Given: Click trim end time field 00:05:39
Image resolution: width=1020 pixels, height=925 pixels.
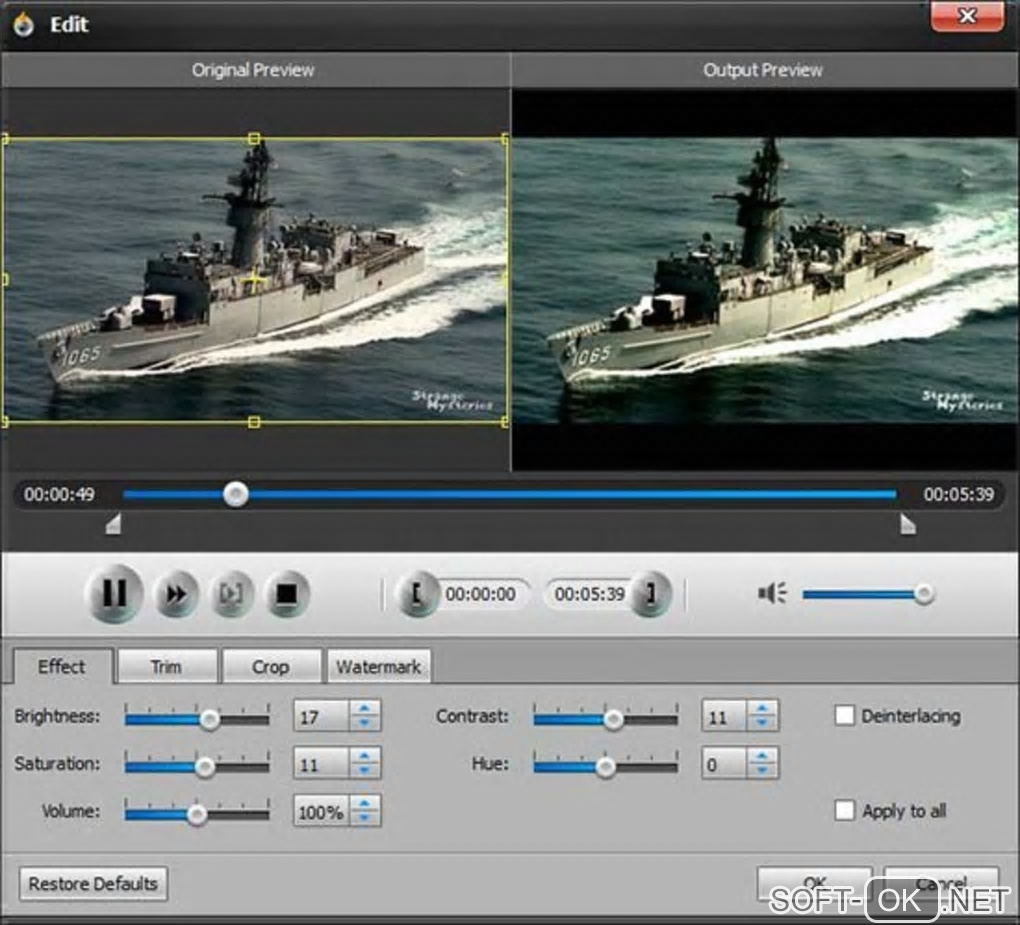Looking at the screenshot, I should [589, 594].
